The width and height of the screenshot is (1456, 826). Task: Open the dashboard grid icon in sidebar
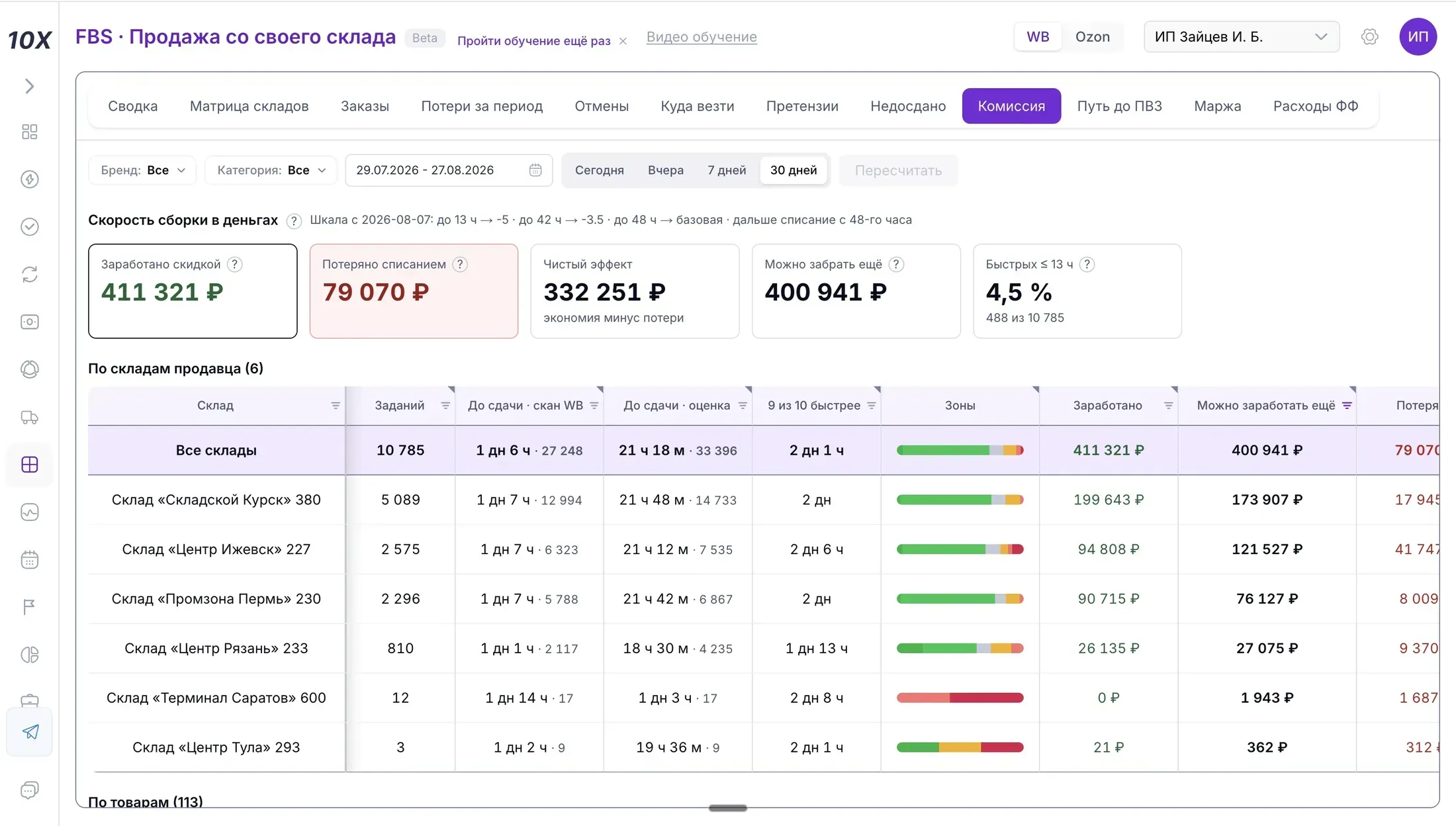tap(29, 132)
